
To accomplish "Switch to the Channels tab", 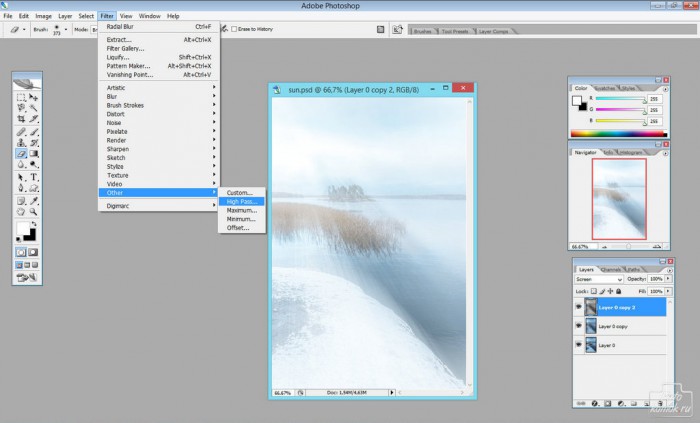I will point(611,270).
